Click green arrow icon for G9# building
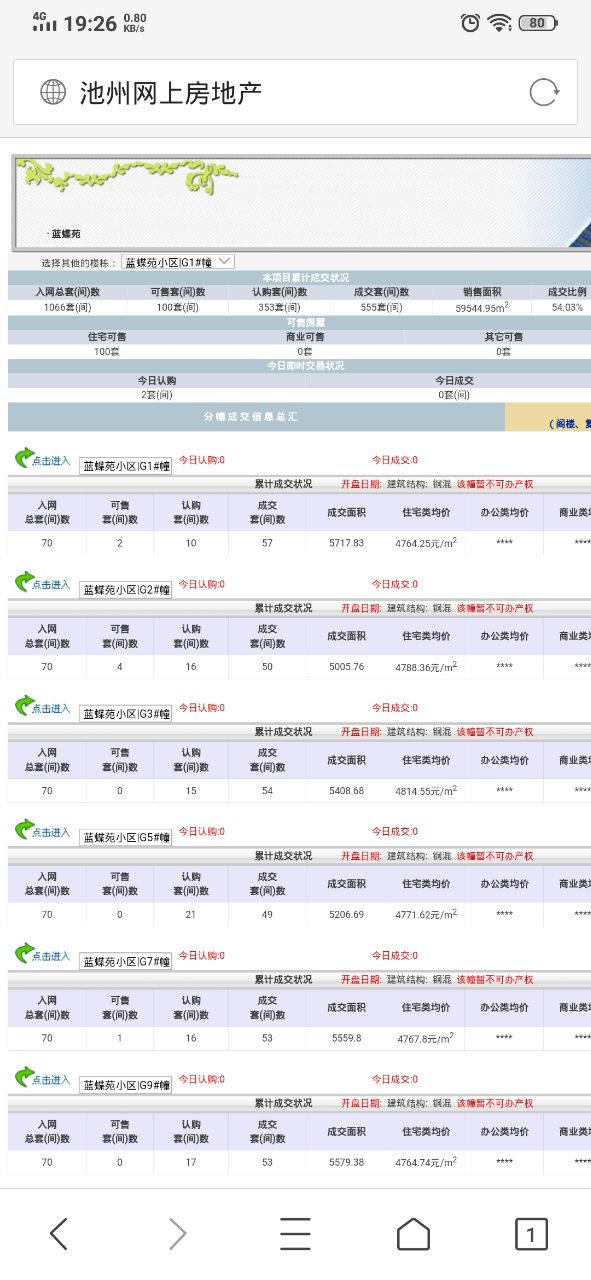This screenshot has width=591, height=1280. pos(24,1077)
